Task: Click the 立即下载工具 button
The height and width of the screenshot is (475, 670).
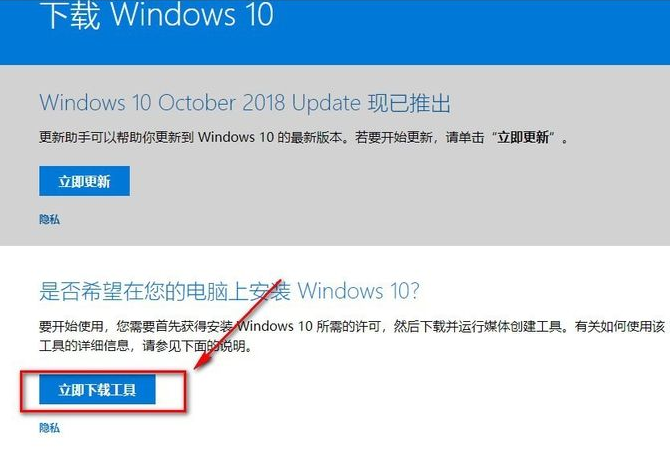Action: point(97,389)
